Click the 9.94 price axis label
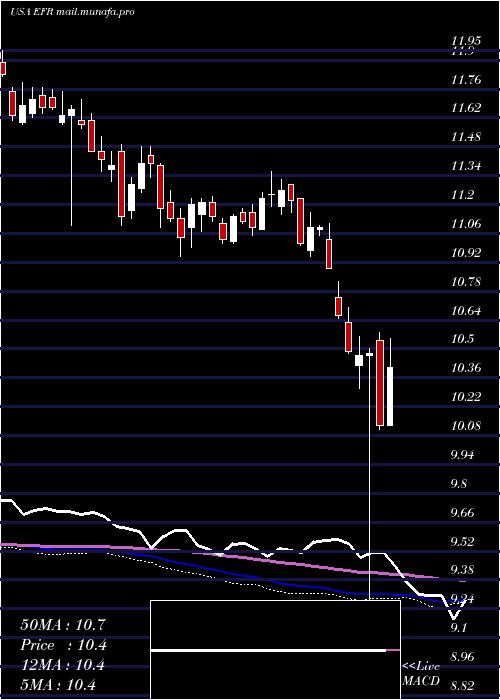Image resolution: width=500 pixels, height=700 pixels. 463,454
